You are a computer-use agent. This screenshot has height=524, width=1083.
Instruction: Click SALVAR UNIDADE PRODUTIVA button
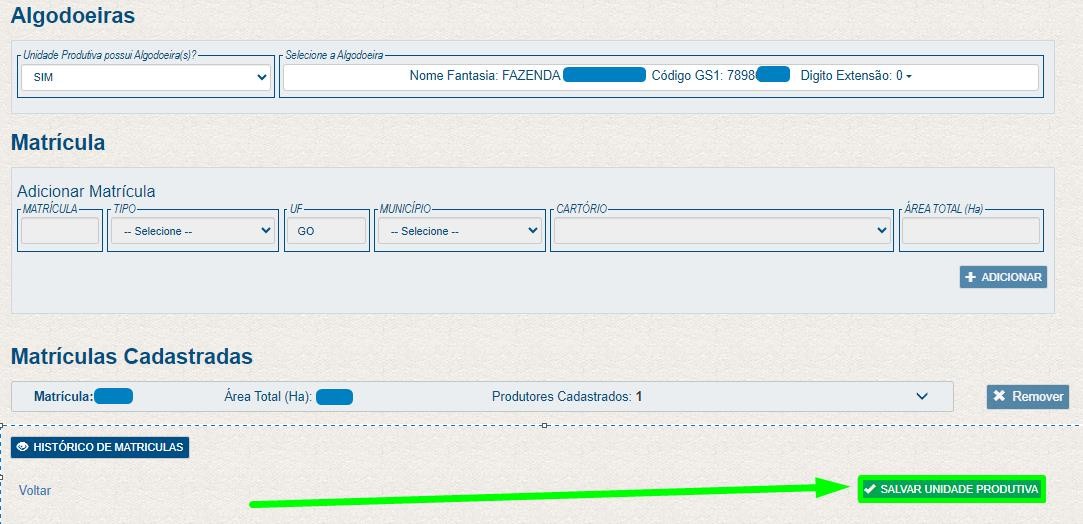click(x=951, y=489)
